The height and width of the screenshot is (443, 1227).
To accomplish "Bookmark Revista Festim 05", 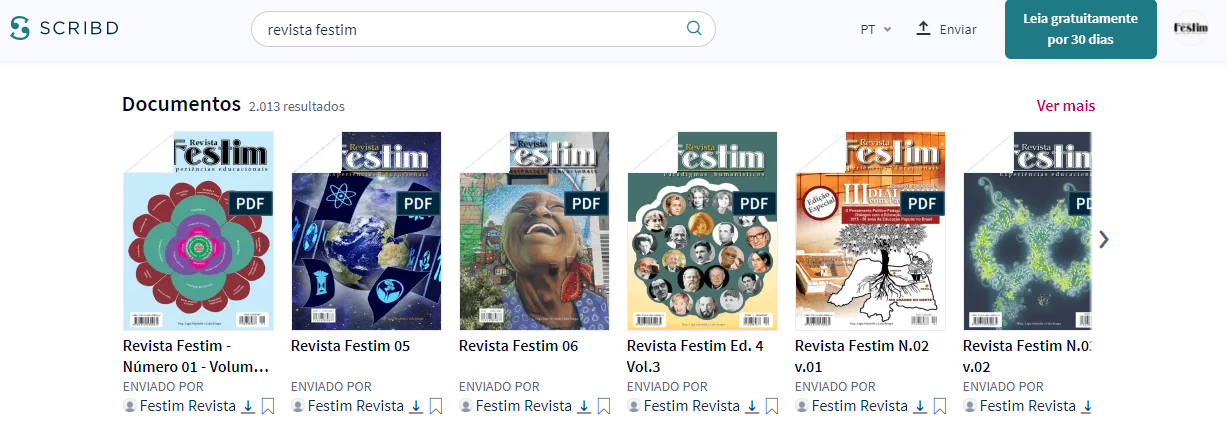I will (435, 406).
